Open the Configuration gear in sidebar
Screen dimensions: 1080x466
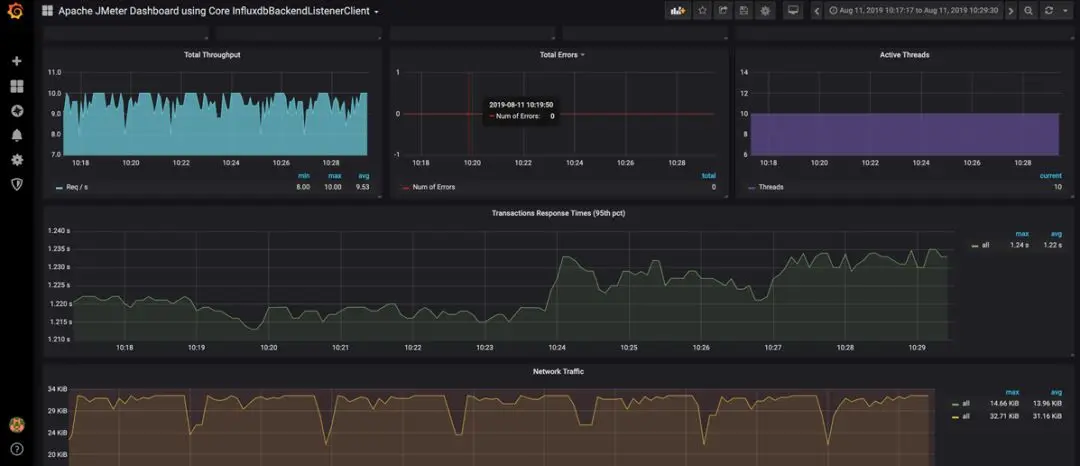[17, 160]
